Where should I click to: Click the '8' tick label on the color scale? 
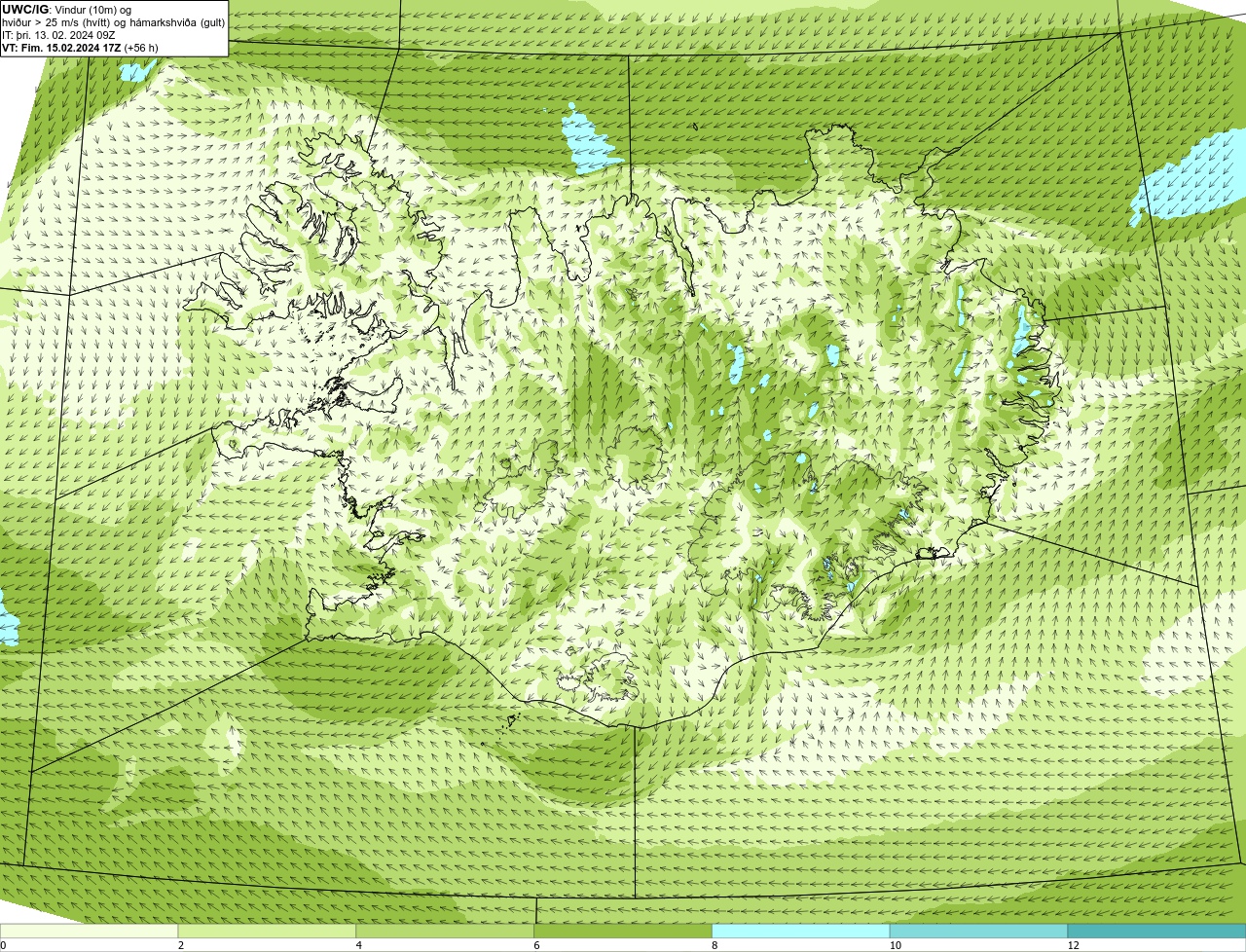point(715,945)
